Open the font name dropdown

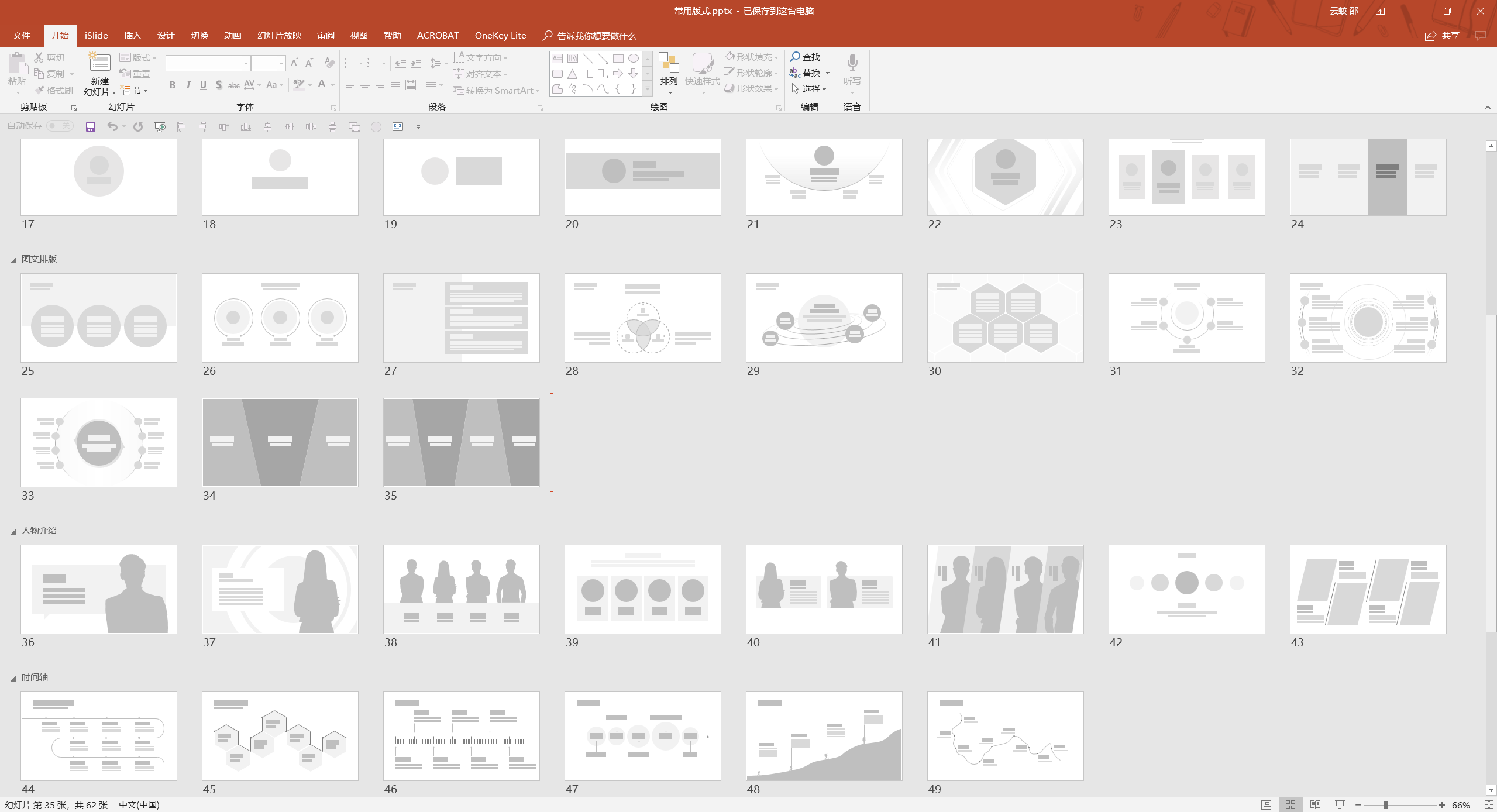(246, 63)
